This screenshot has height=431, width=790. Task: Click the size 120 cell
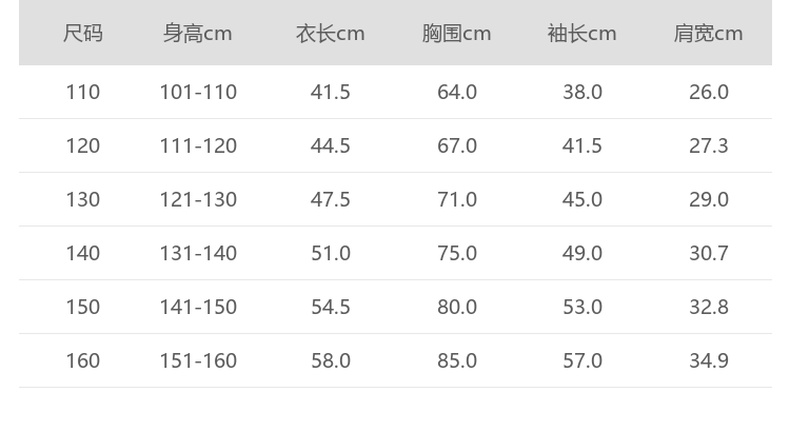(83, 146)
